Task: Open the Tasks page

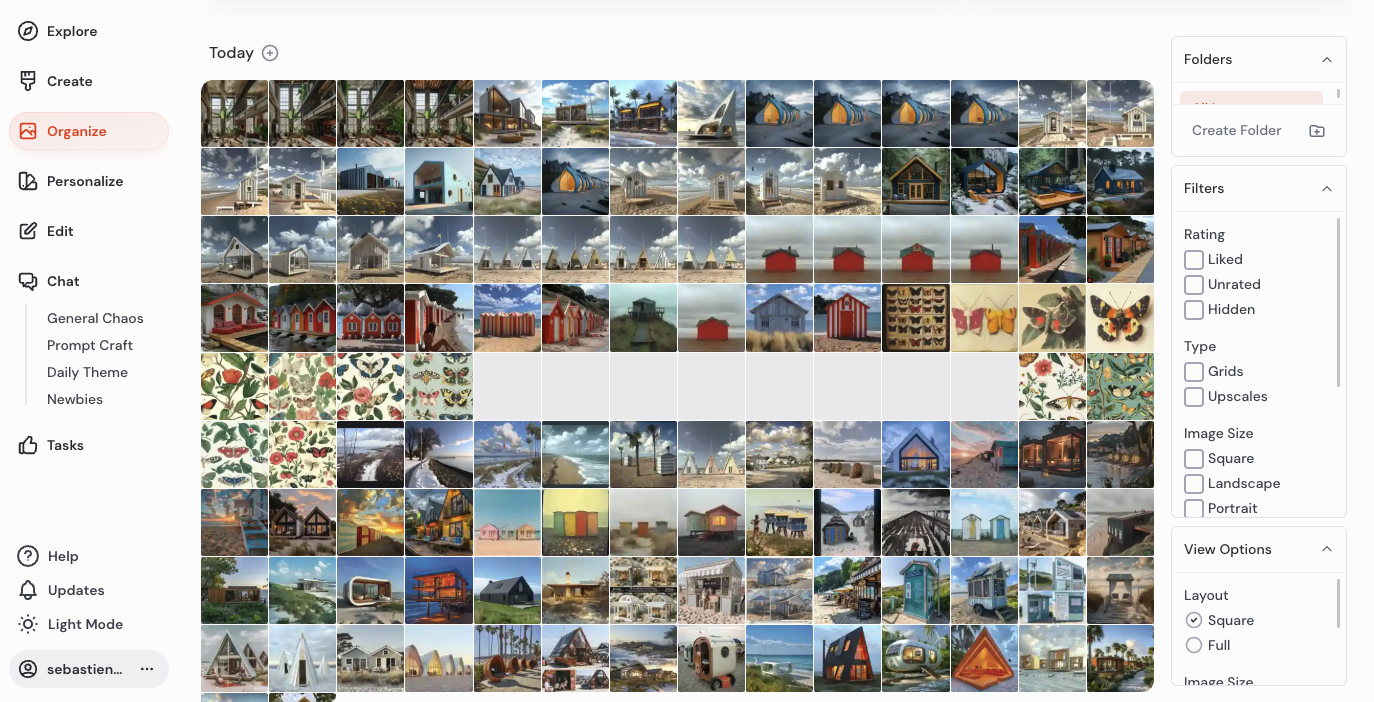Action: click(x=64, y=445)
